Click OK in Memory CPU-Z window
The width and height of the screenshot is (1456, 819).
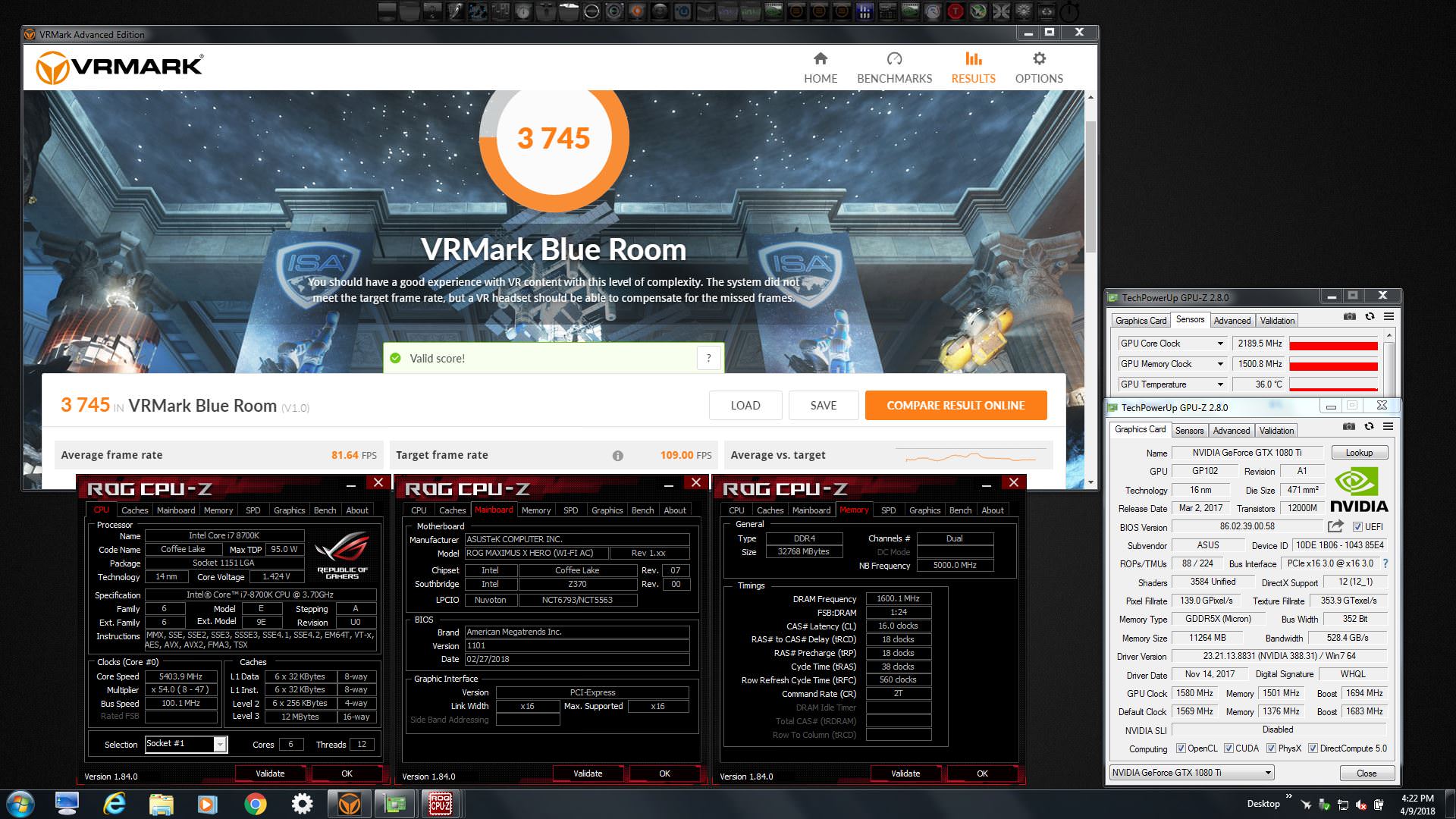(x=982, y=773)
